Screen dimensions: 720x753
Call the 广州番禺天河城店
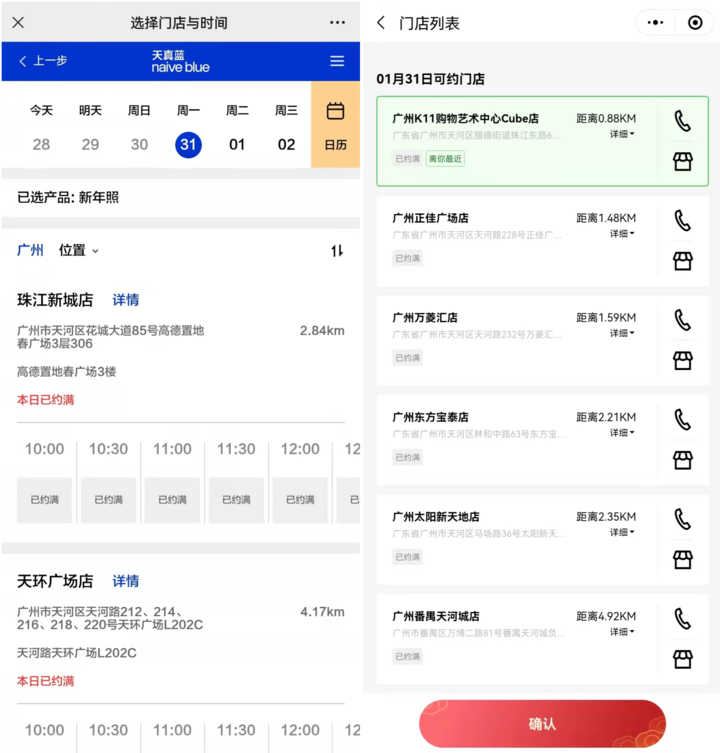click(x=683, y=619)
